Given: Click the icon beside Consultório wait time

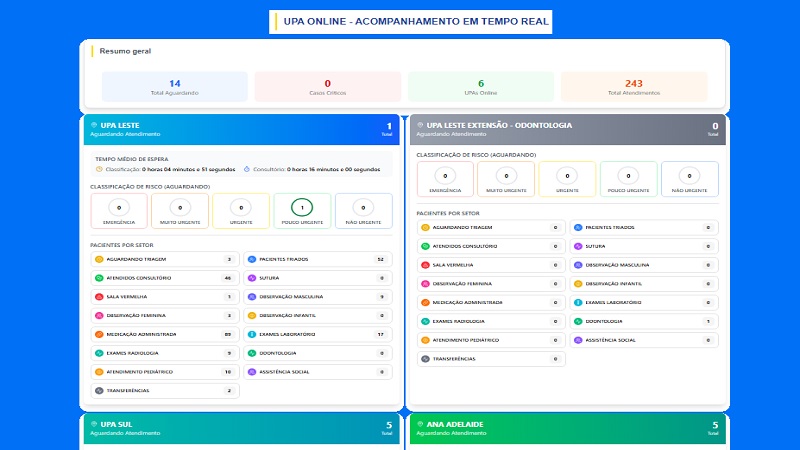Looking at the screenshot, I should coord(247,169).
